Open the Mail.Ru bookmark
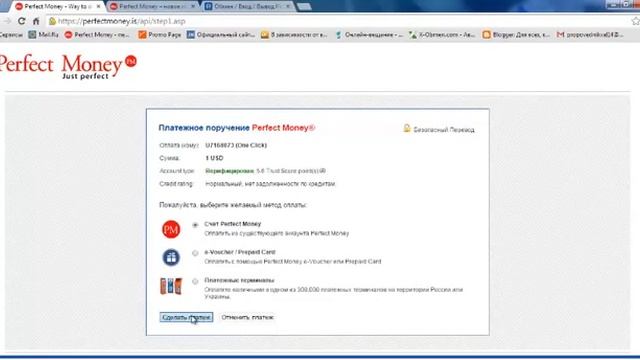The image size is (640, 360). 43,35
